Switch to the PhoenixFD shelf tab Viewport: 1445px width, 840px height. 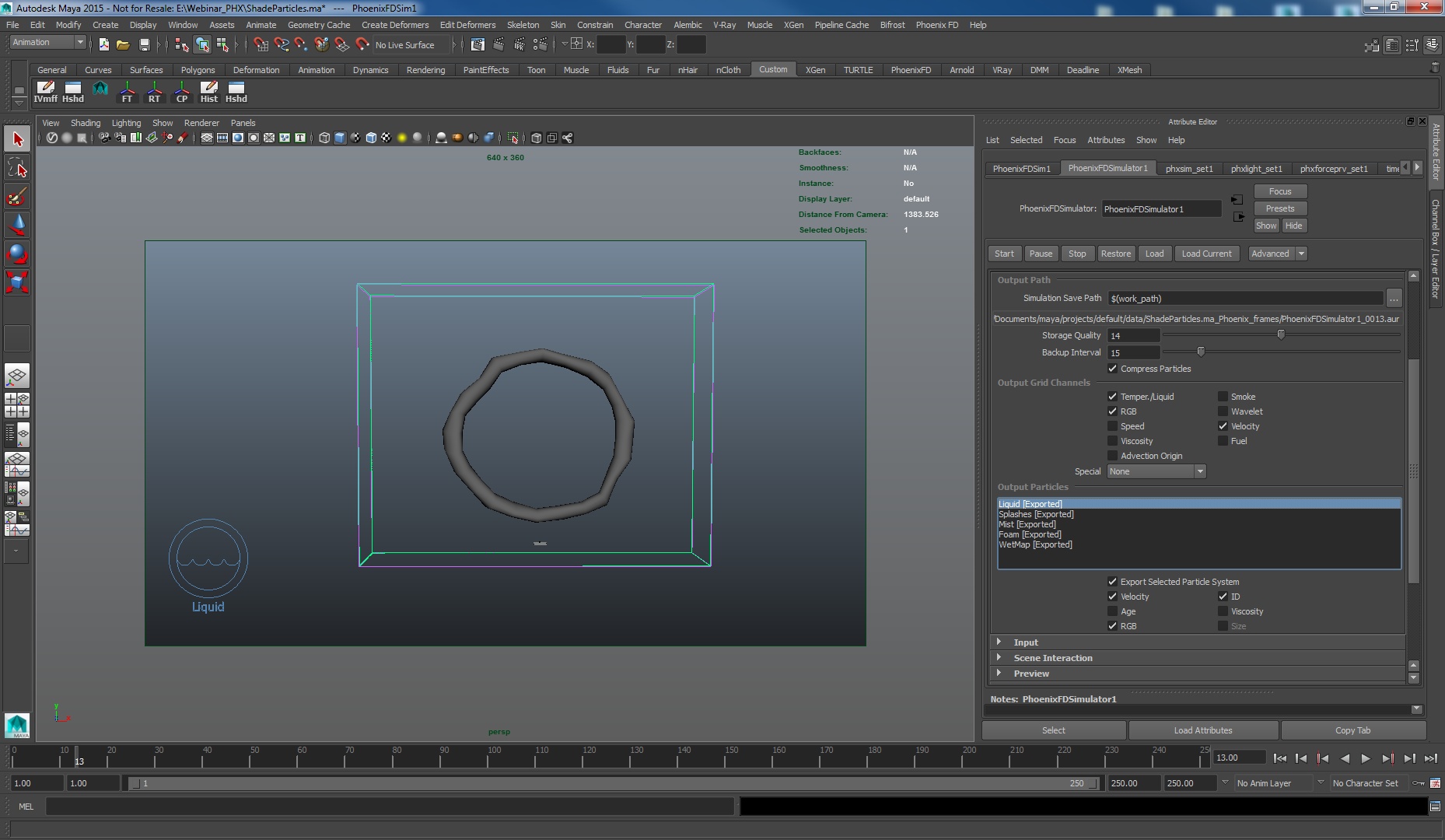[911, 70]
